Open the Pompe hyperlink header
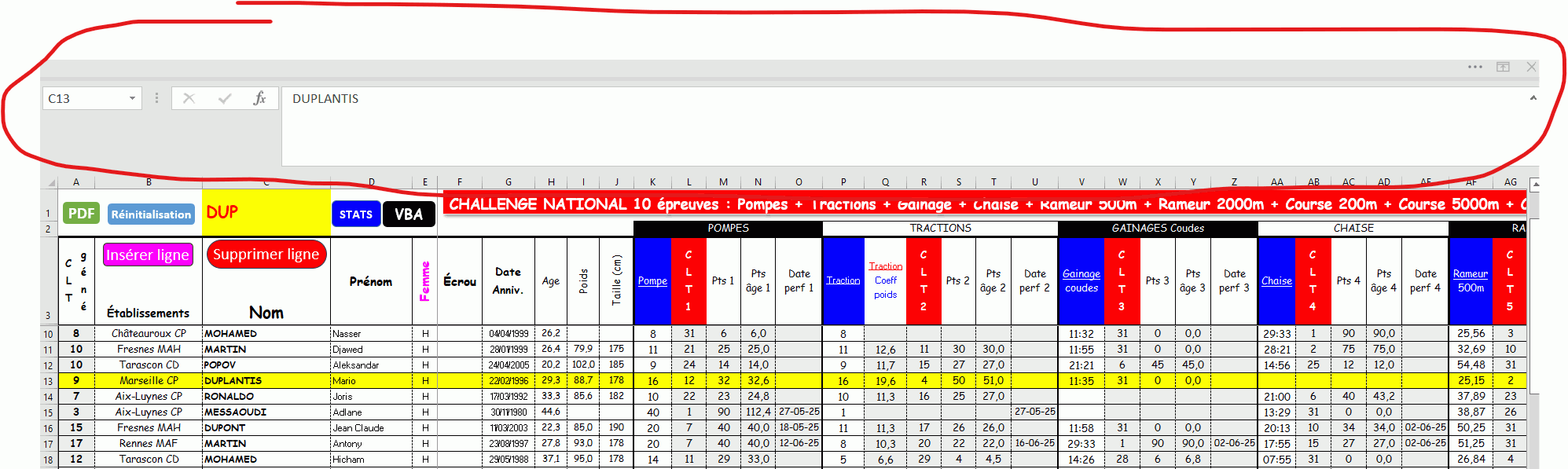 pyautogui.click(x=652, y=280)
